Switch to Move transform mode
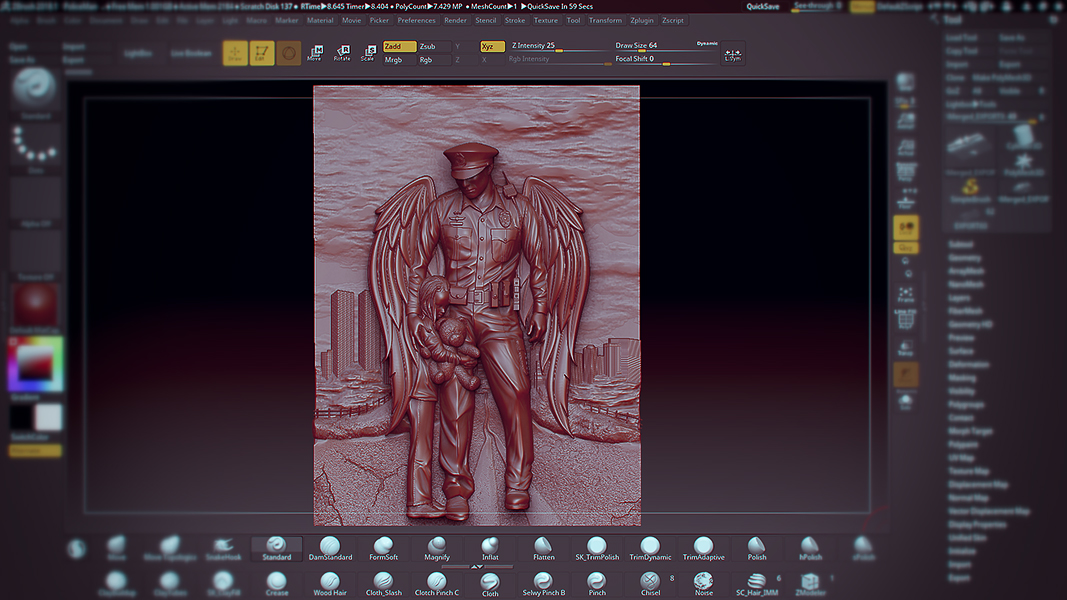 pyautogui.click(x=315, y=53)
